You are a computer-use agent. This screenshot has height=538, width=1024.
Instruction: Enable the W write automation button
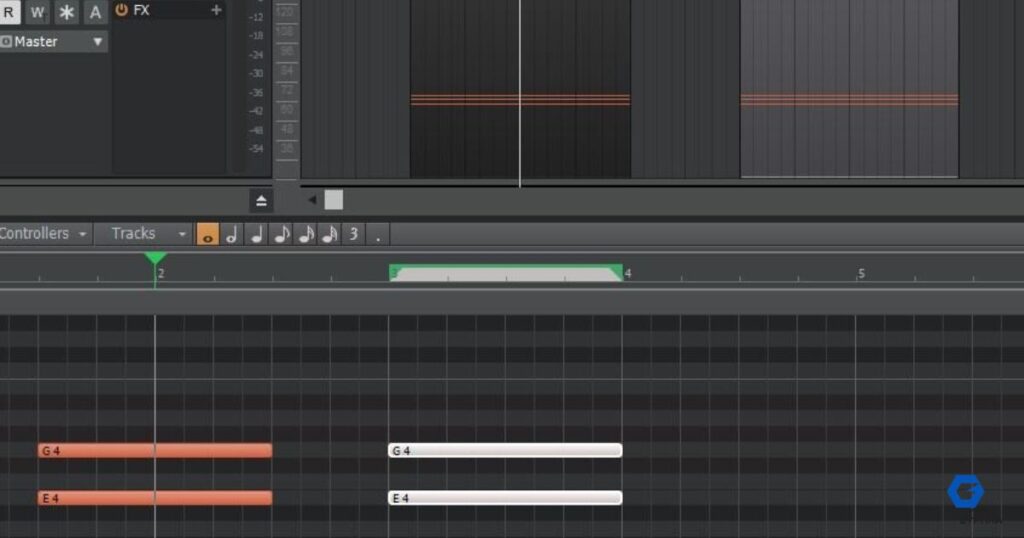click(x=37, y=12)
